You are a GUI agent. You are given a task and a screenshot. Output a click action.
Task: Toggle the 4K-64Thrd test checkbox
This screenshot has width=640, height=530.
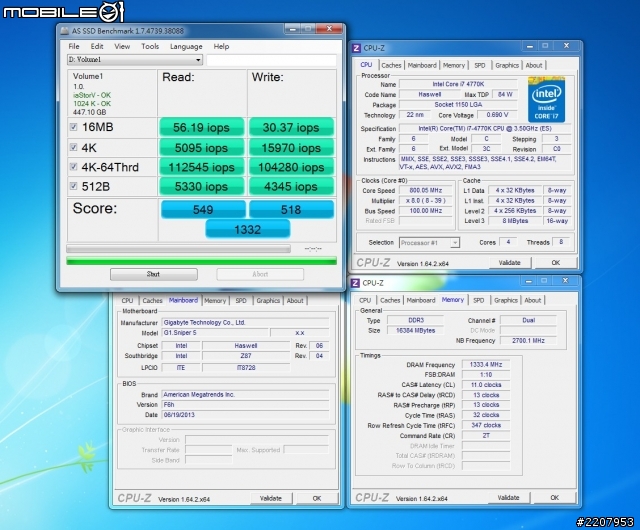pos(73,167)
